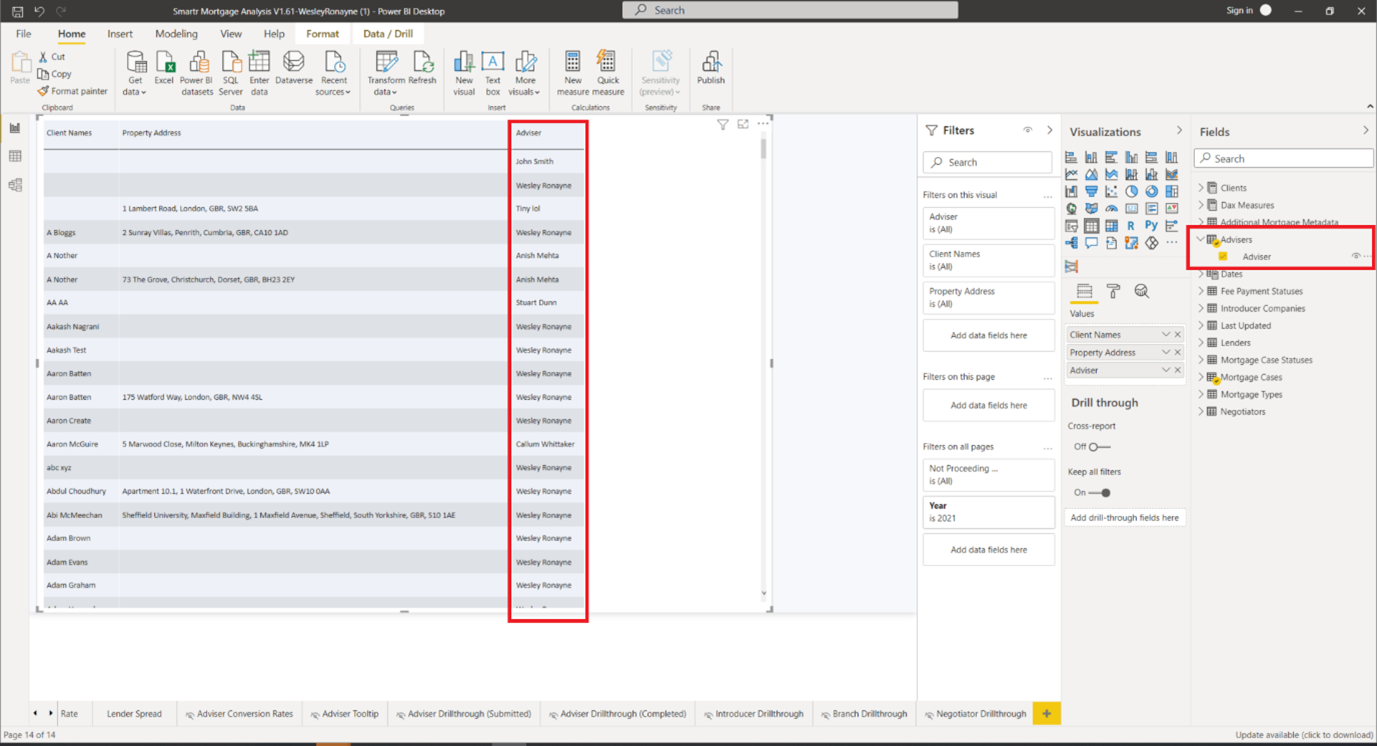Select the Matrix visualization icon

(x=1111, y=226)
